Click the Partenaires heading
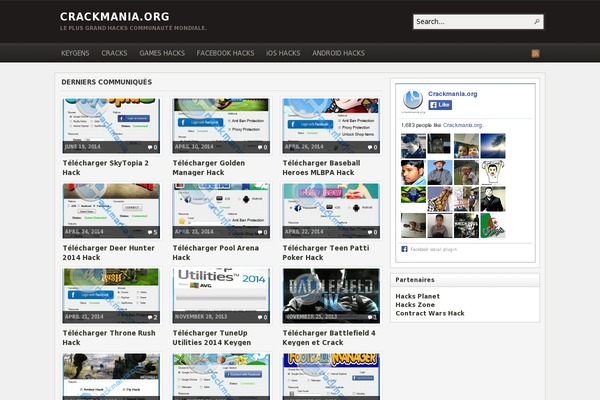Screen dimensions: 600x400 coord(415,279)
